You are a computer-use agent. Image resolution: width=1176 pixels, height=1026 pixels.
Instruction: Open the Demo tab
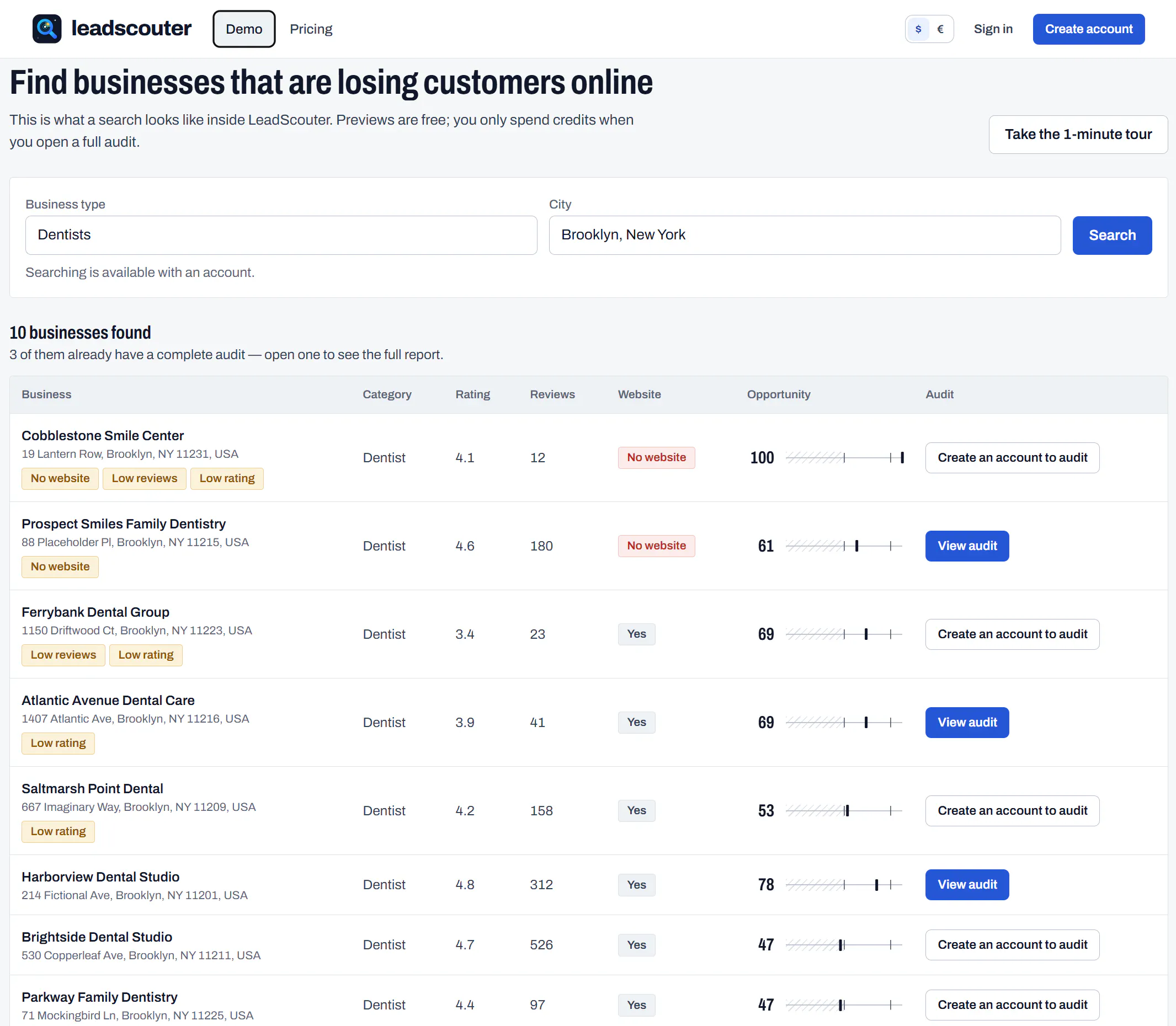244,29
